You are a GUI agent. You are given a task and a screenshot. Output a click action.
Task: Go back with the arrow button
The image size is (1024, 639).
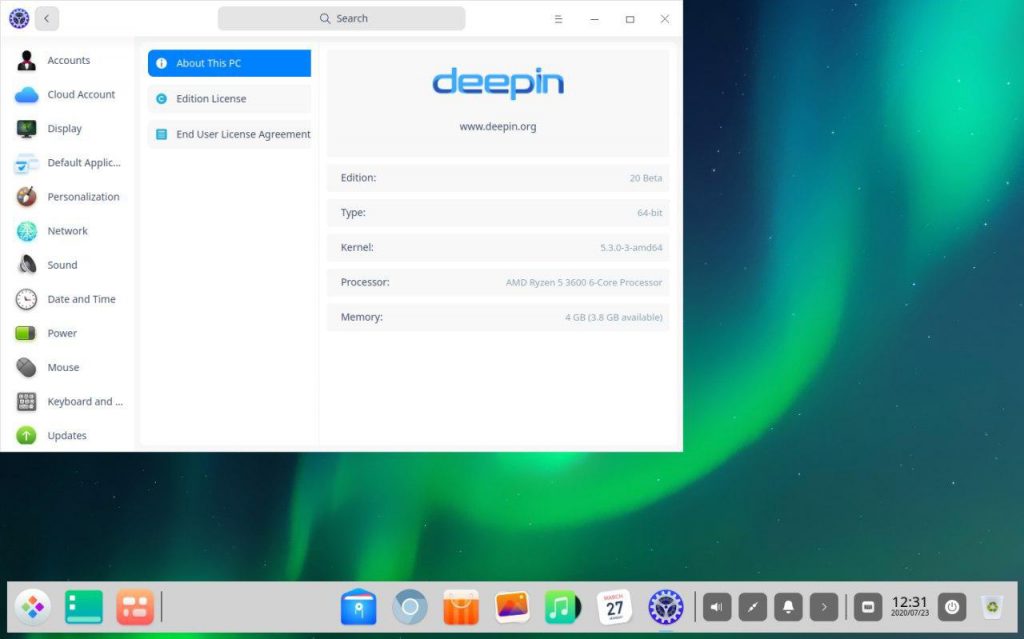click(x=47, y=18)
